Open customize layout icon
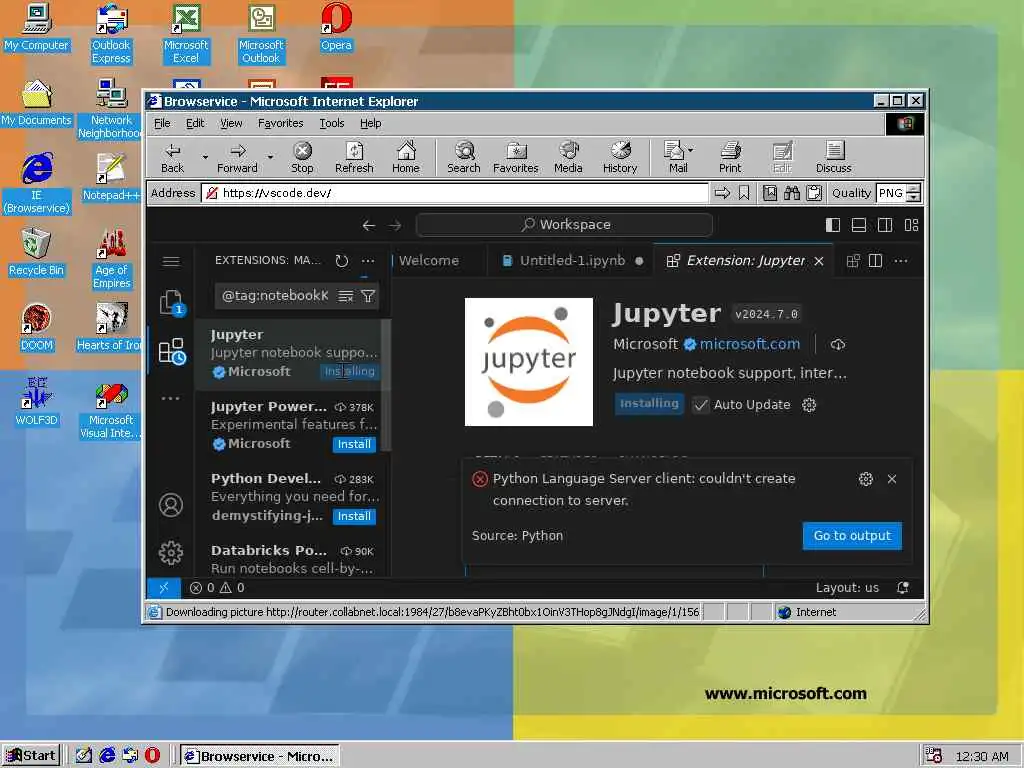 tap(911, 225)
